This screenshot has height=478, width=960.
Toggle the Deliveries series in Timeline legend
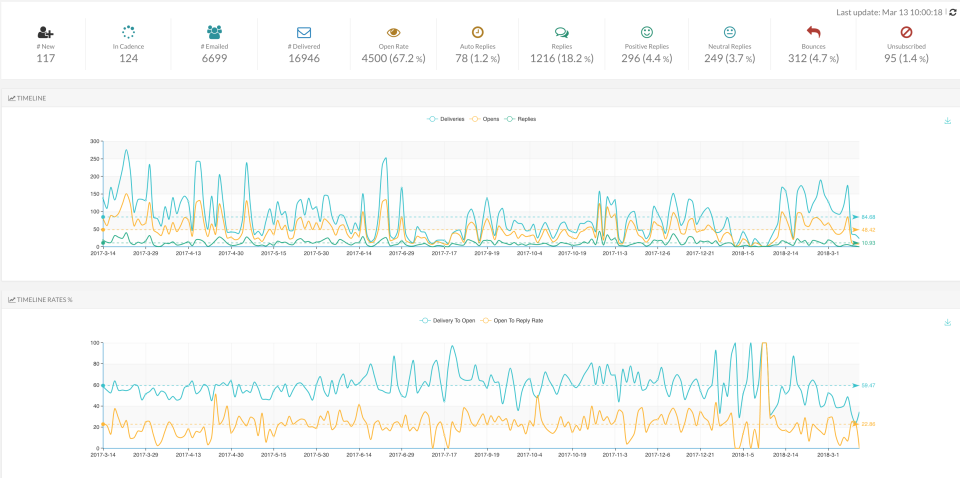click(446, 119)
